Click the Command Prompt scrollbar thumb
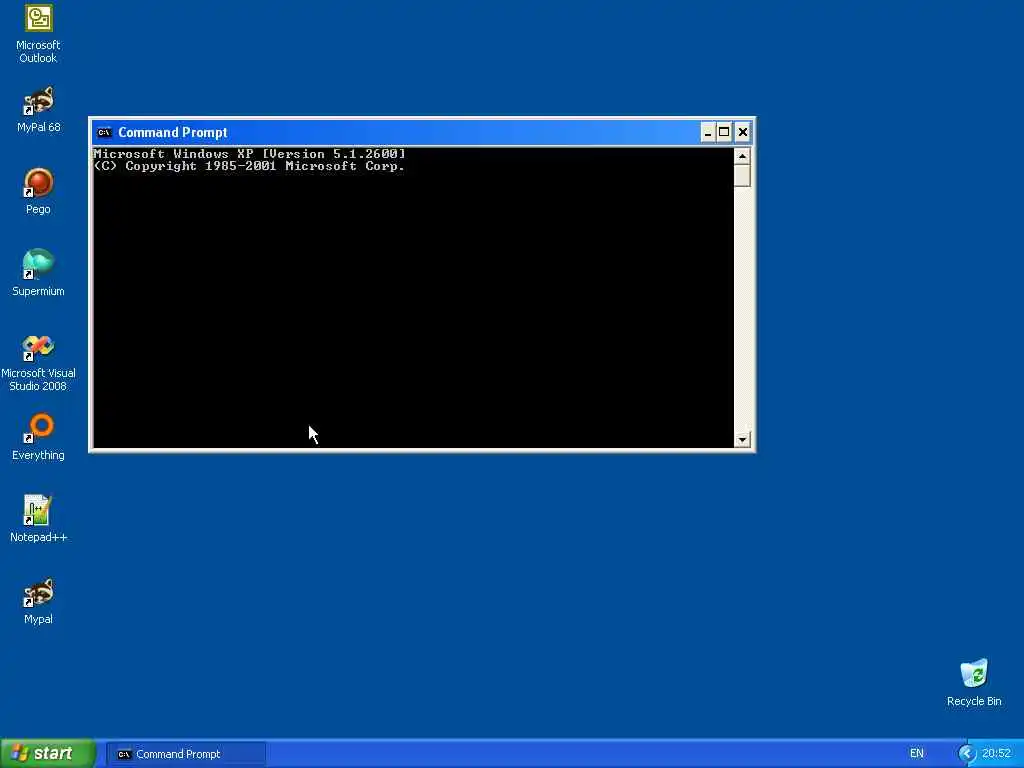Viewport: 1024px width, 768px height. (742, 176)
